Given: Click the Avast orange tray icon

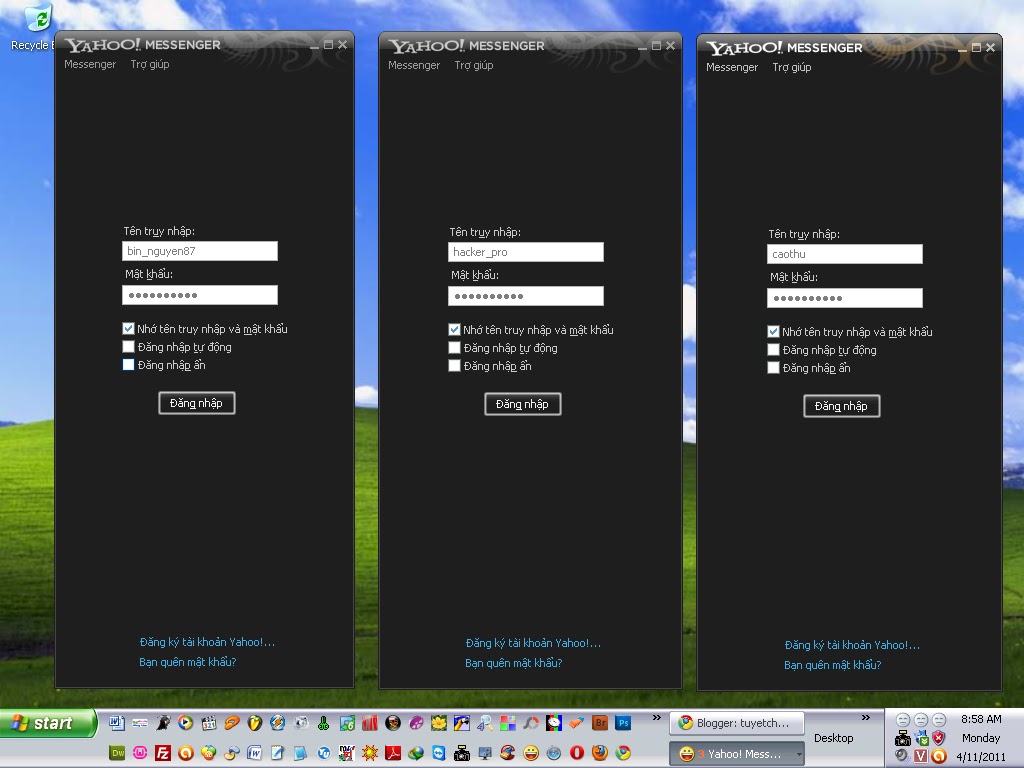Looking at the screenshot, I should pos(939,756).
